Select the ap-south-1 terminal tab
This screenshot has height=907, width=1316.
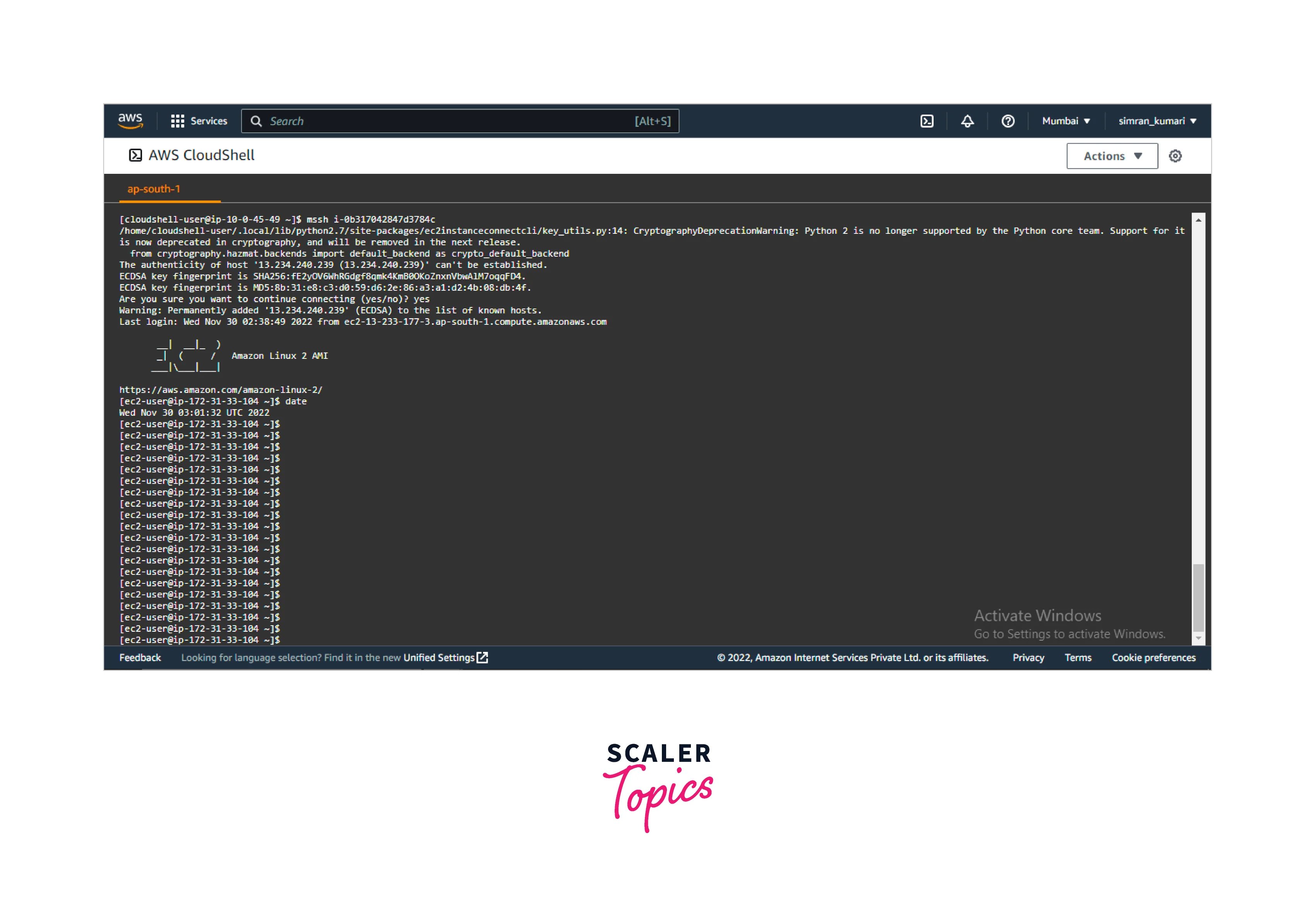coord(153,189)
